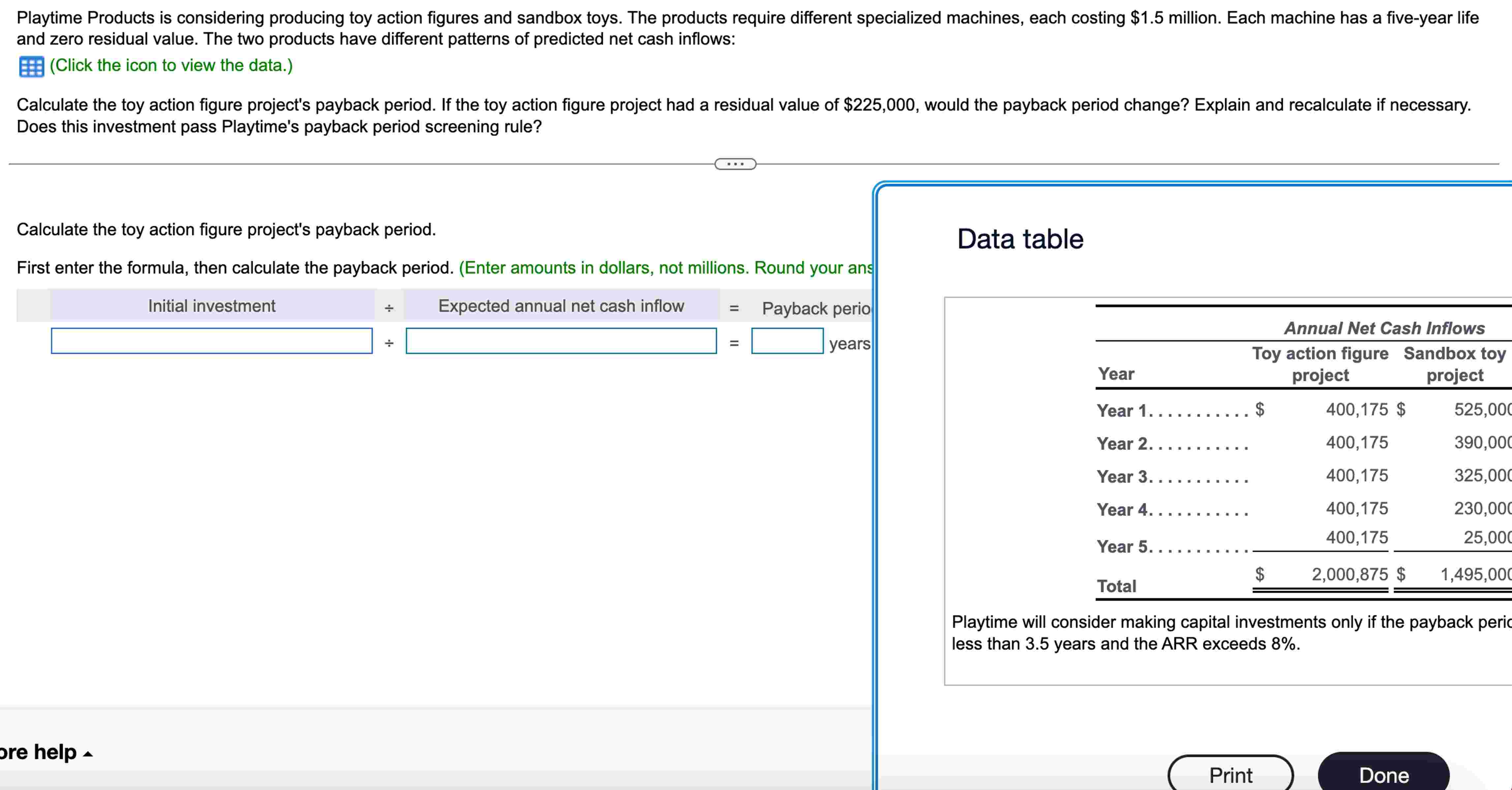Click the ellipsis divider expander
The width and height of the screenshot is (1512, 790).
click(x=735, y=164)
